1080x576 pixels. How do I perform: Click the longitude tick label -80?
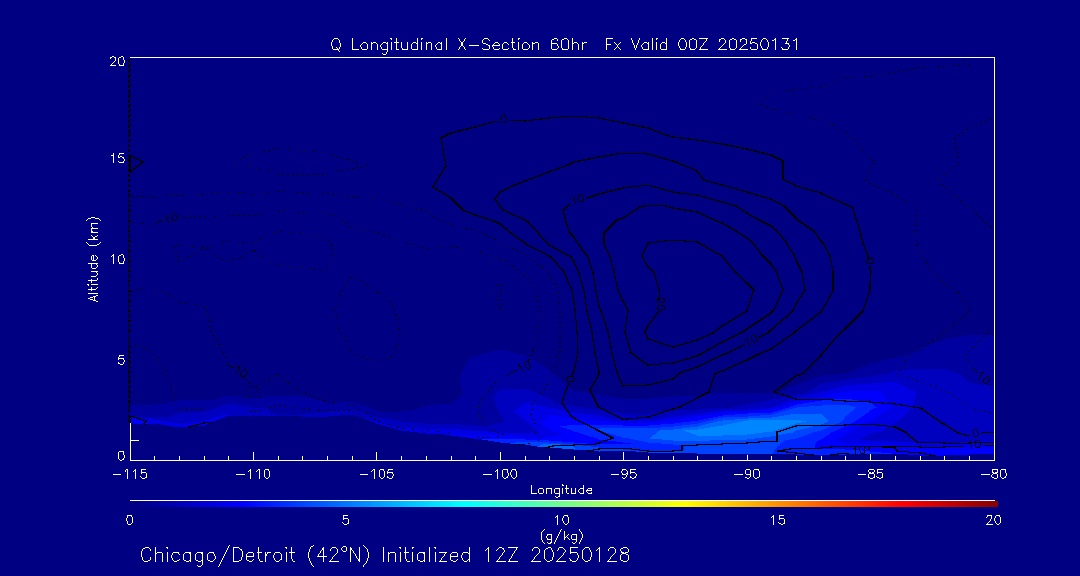coord(993,475)
